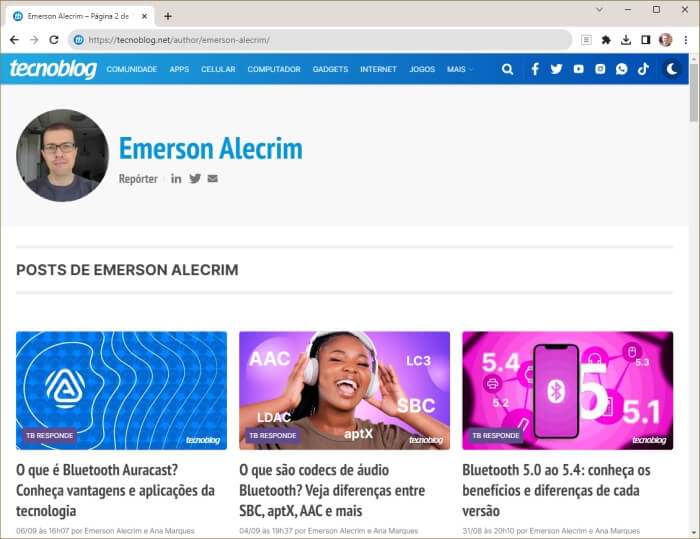Open Bluetooth 5.0 to 5.4 article thumbnail
Screen dimensions: 700x539
tap(568, 390)
